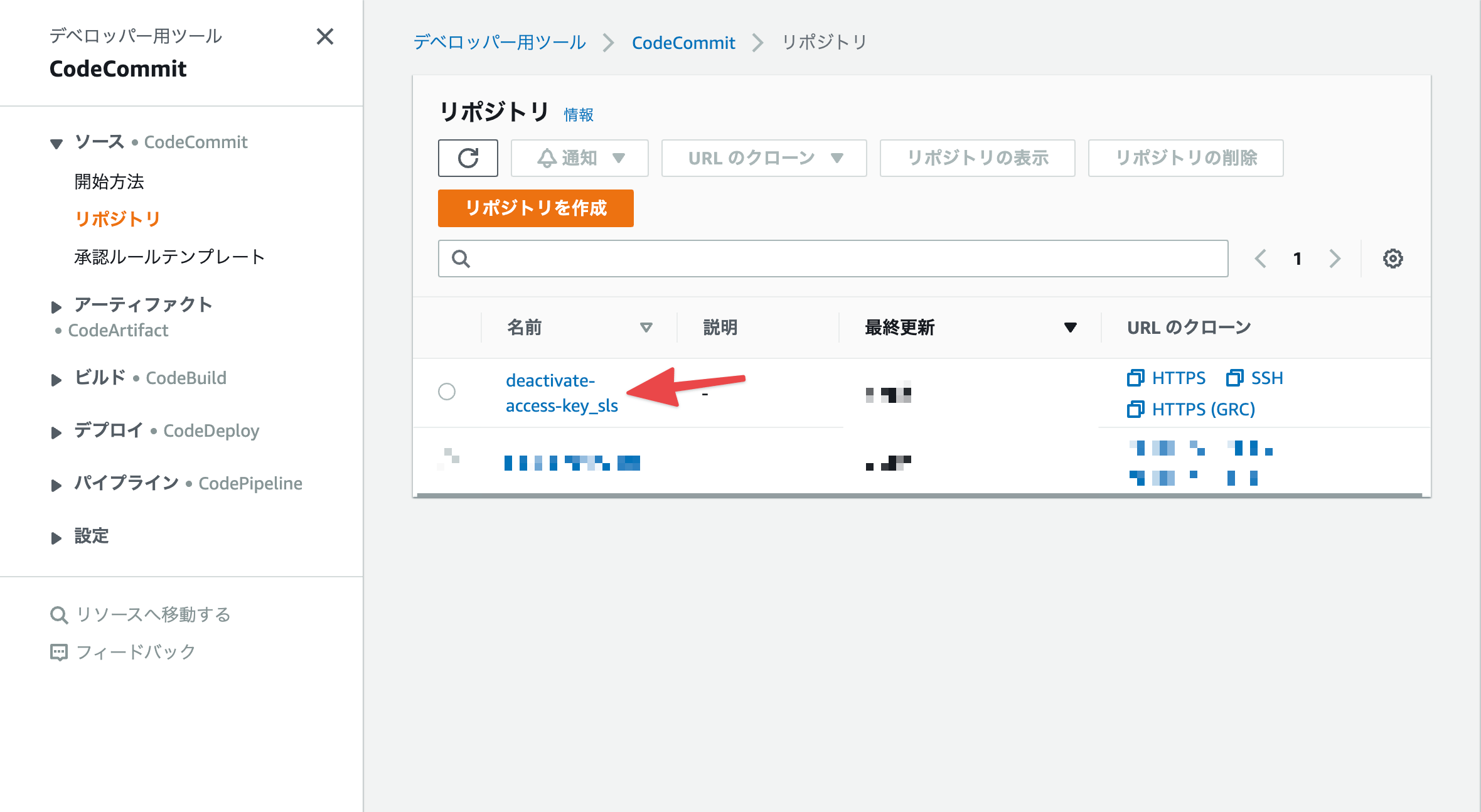Screen dimensions: 1481x812
Task: Navigate to CodeCommit via breadcrumb
Action: (683, 42)
